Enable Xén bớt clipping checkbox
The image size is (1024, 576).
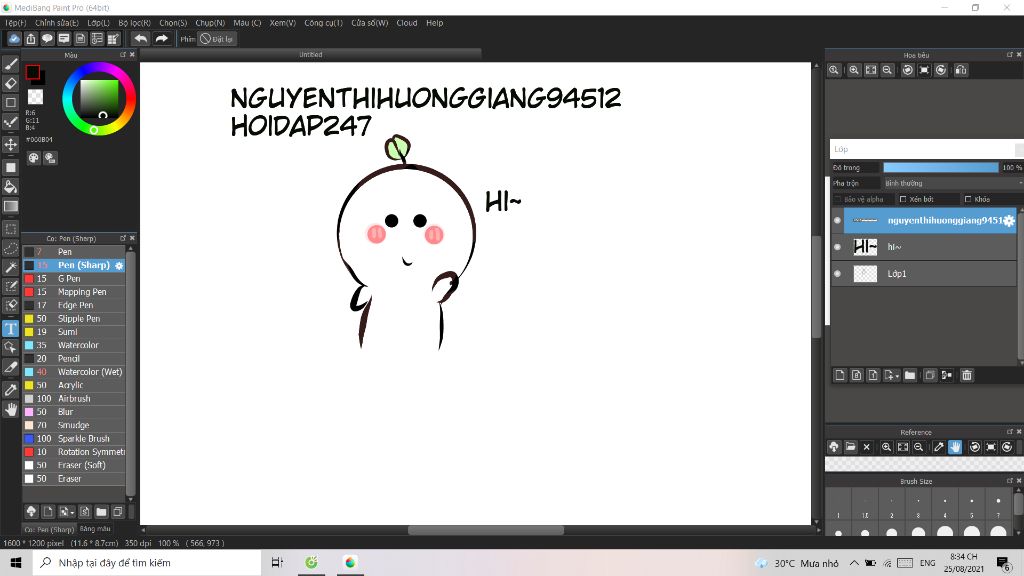point(903,199)
